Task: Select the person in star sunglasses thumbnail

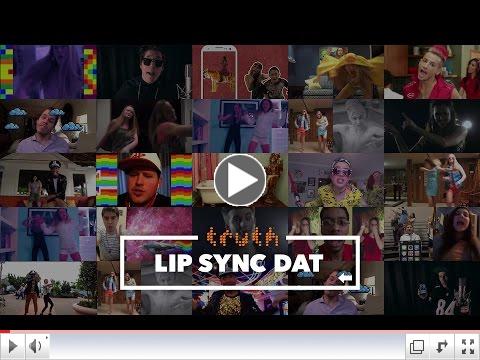Action: click(x=336, y=180)
